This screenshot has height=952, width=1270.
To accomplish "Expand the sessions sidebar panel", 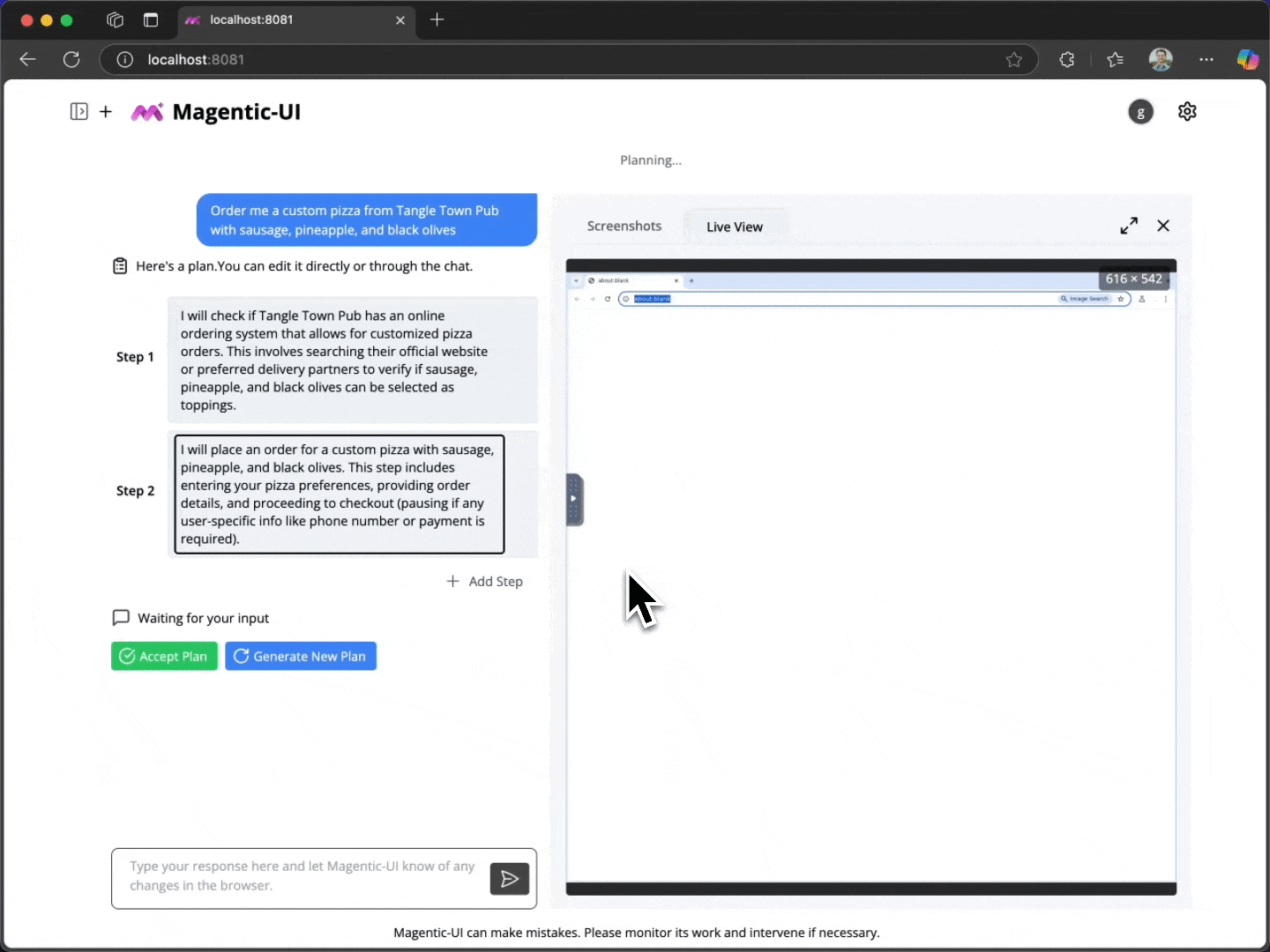I will [x=78, y=112].
